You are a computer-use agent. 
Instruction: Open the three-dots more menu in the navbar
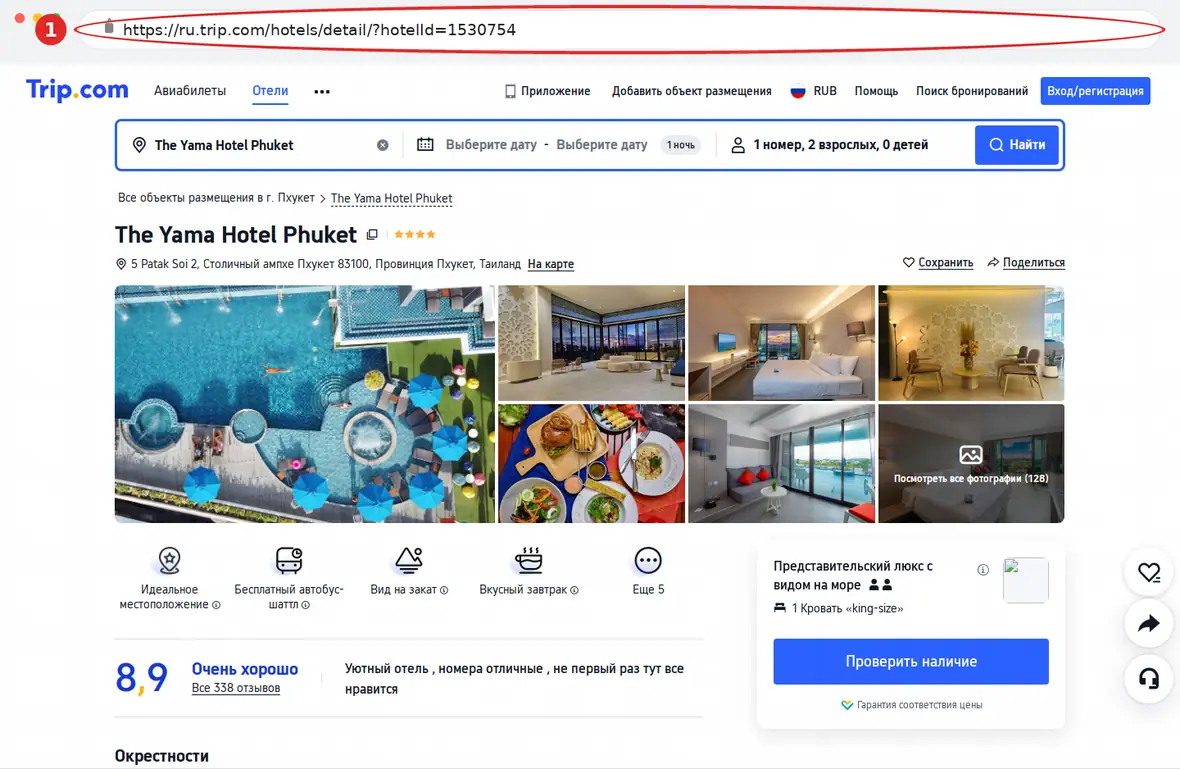click(x=322, y=91)
